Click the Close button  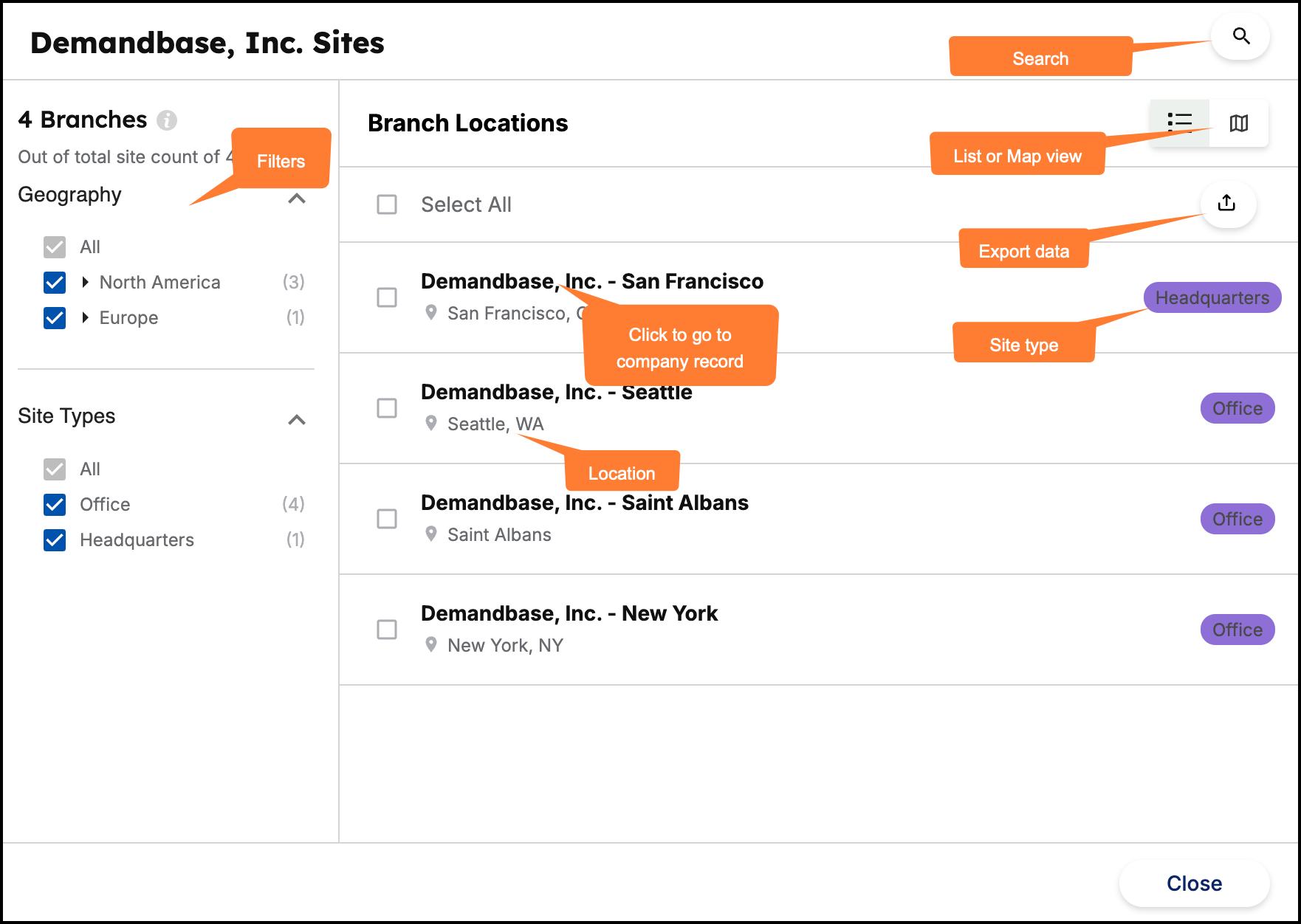1195,883
